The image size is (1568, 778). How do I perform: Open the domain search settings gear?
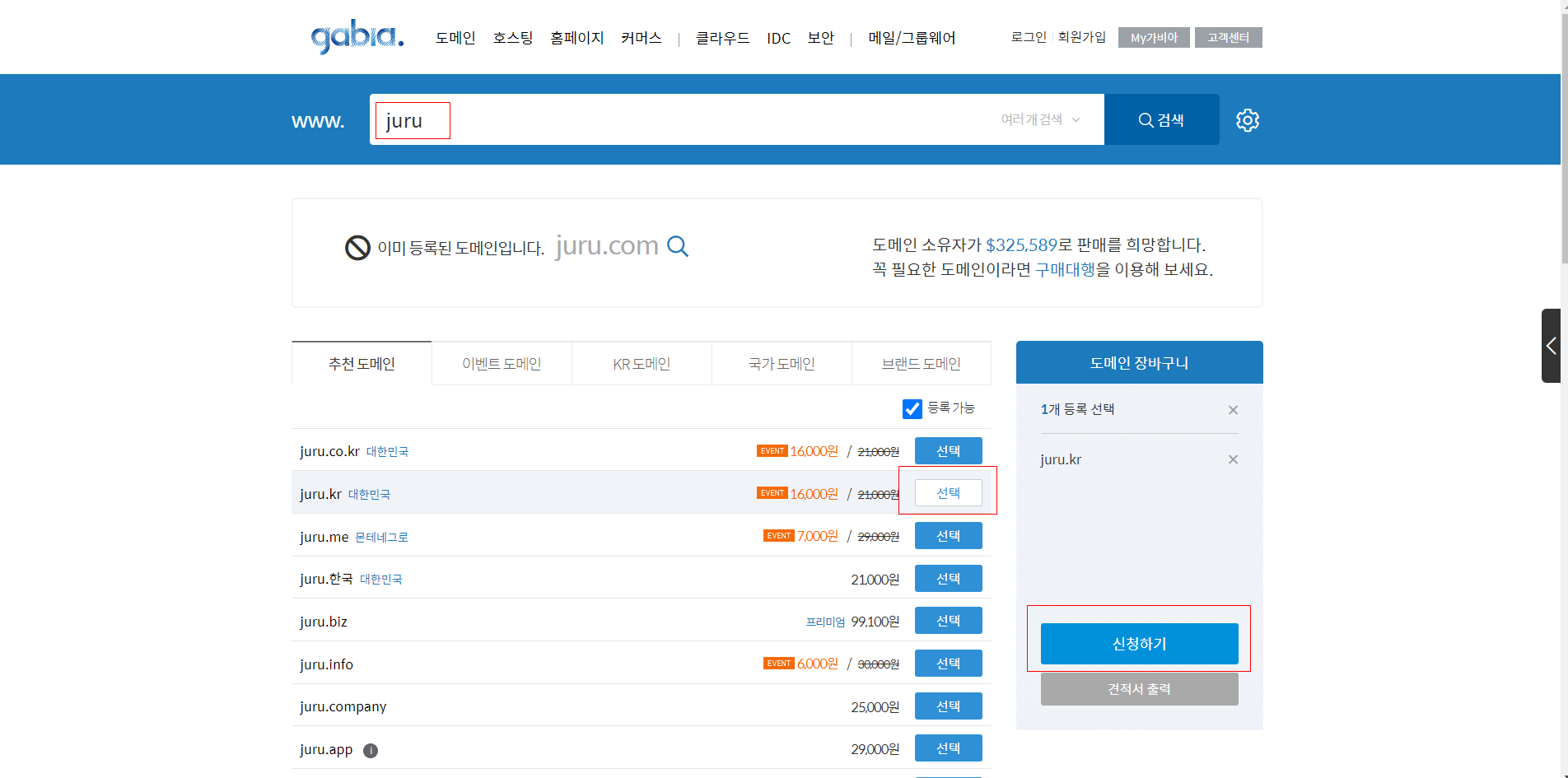1248,120
